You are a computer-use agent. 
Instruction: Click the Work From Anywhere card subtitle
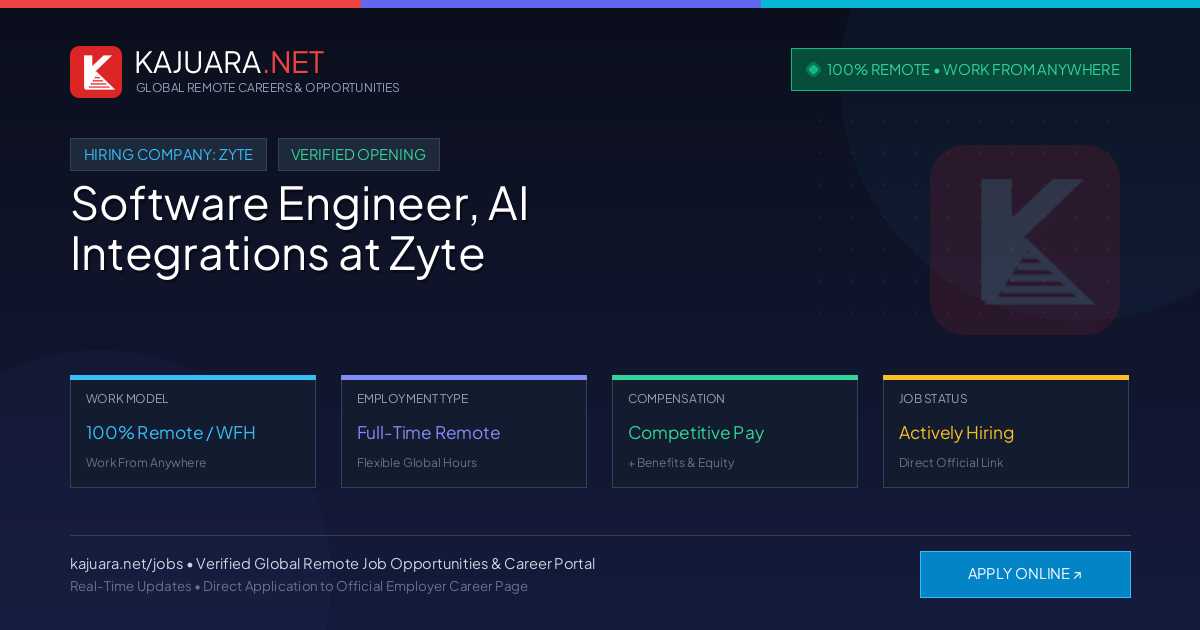coord(146,463)
